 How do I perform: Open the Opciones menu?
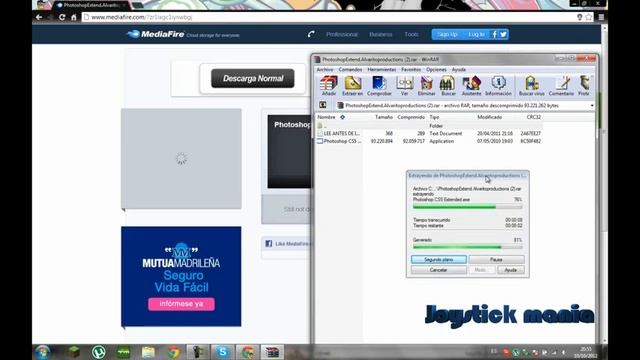tap(436, 70)
